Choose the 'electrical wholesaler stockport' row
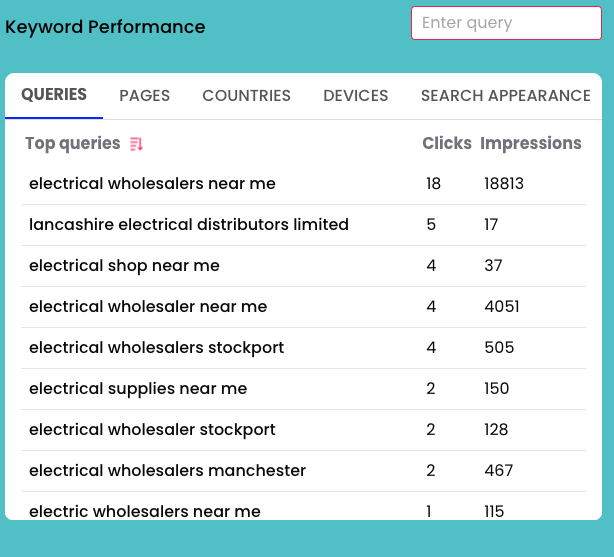 tap(152, 430)
